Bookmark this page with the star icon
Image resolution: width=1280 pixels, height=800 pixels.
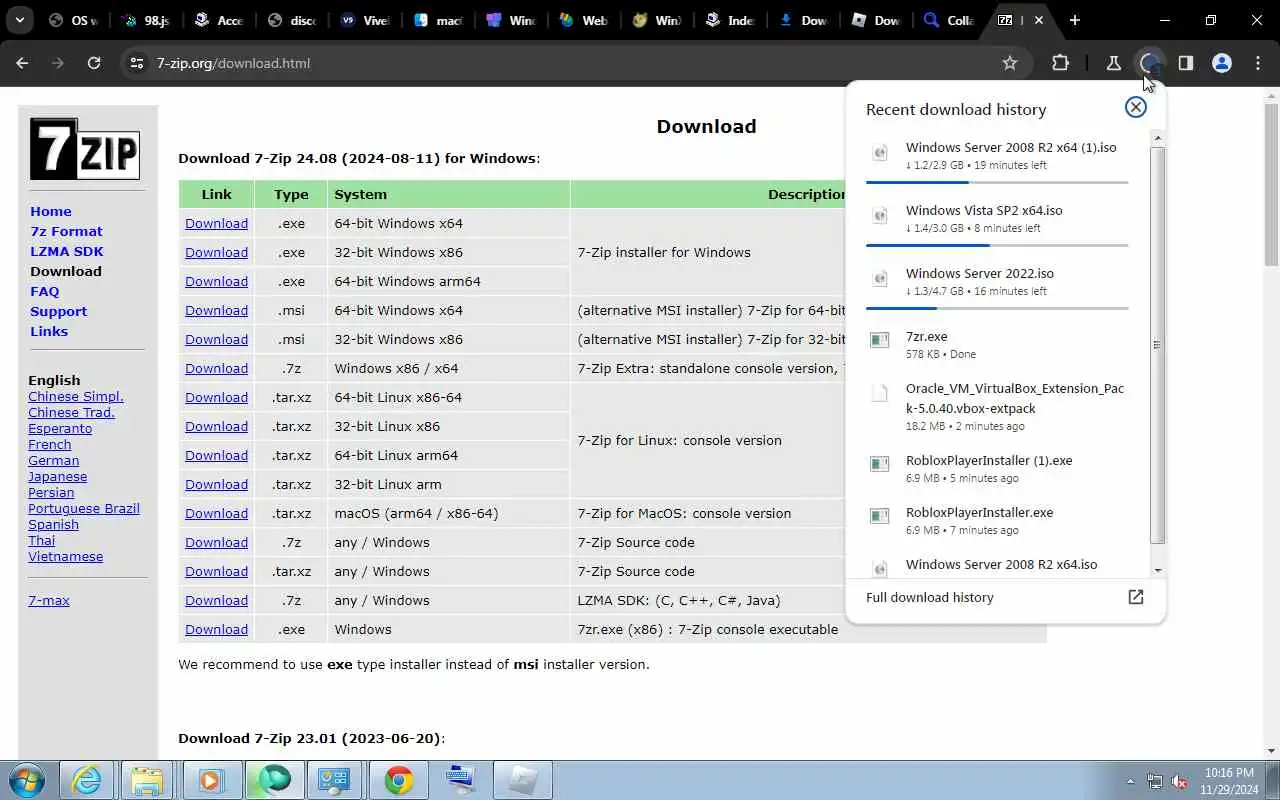pyautogui.click(x=1010, y=63)
